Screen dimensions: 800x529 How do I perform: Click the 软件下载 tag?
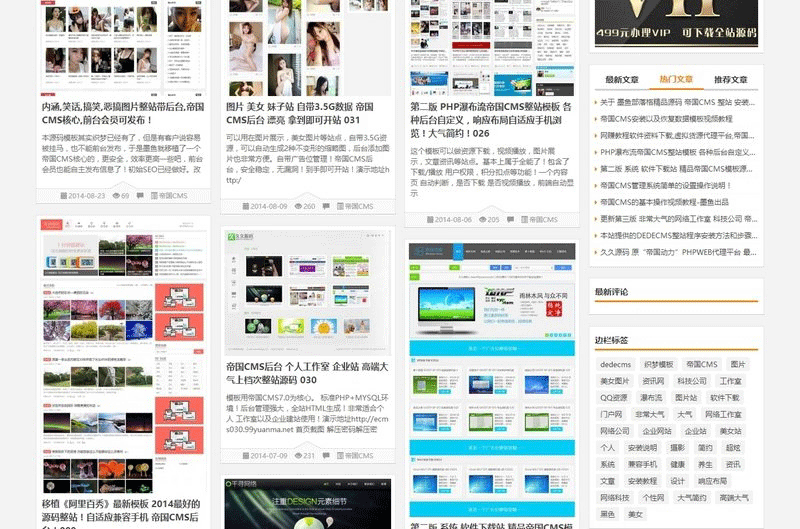pos(724,398)
